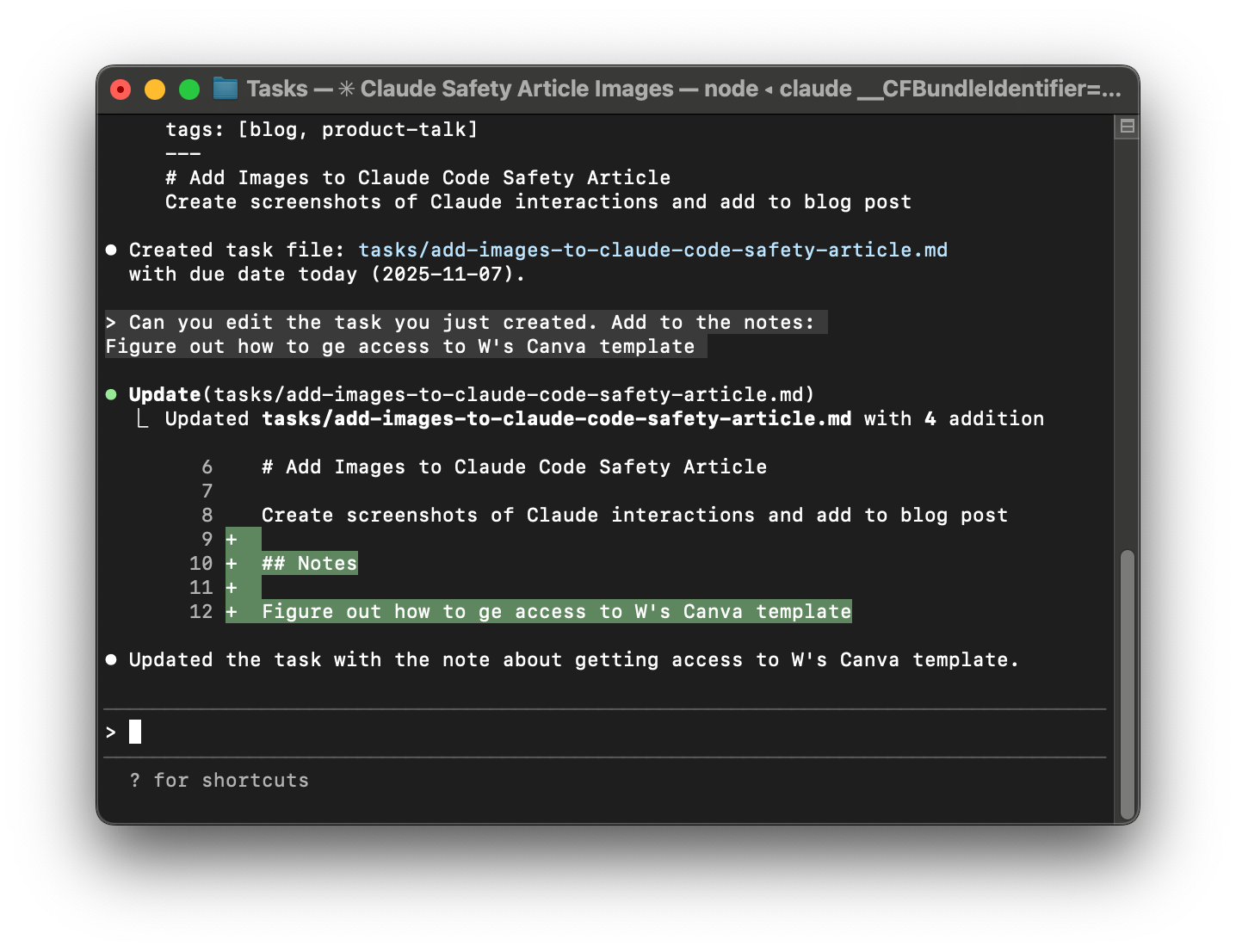The height and width of the screenshot is (952, 1236).
Task: Click the red prompt arrow at bottom
Action: tap(110, 731)
